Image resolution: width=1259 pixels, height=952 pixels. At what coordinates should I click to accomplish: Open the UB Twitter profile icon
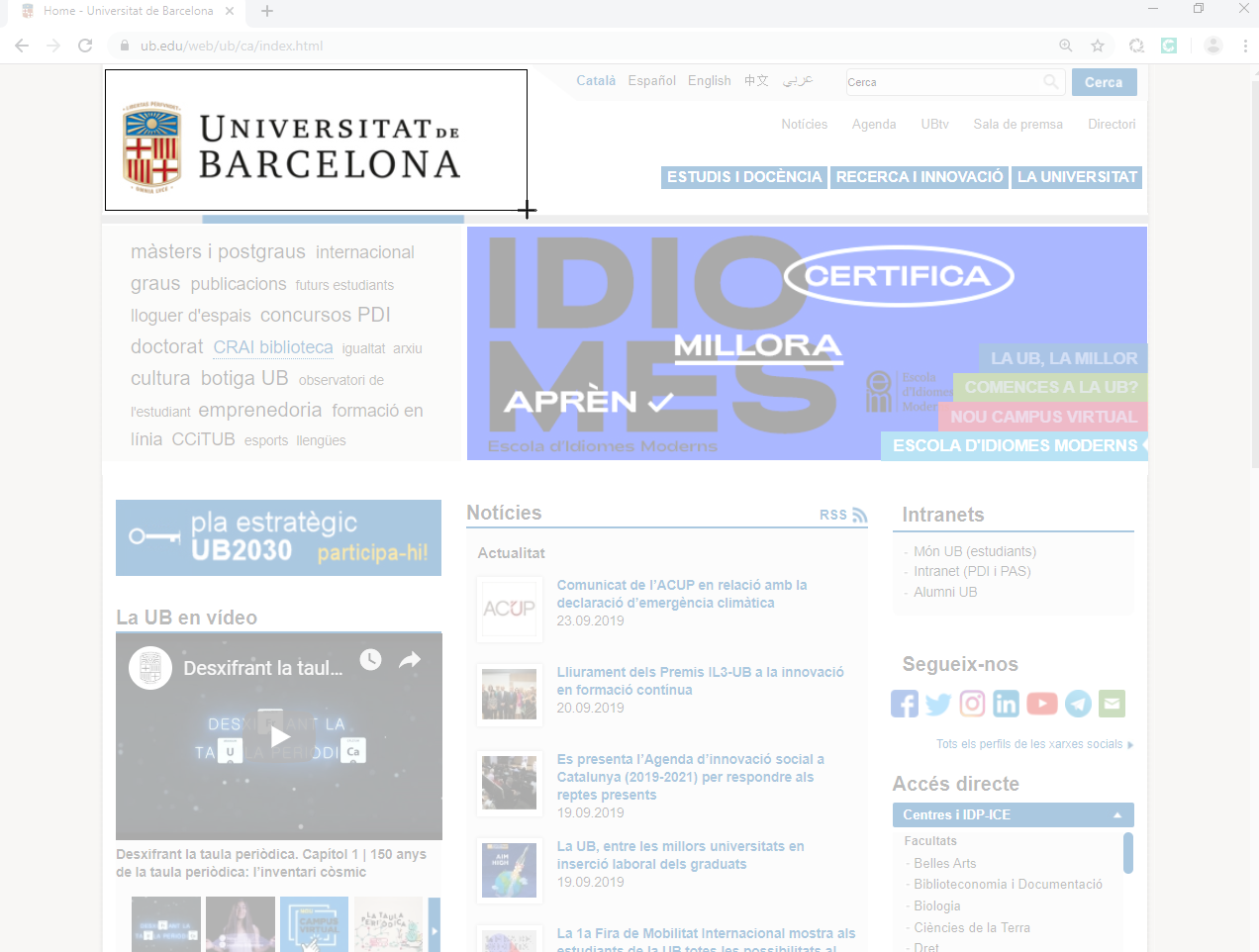[938, 704]
